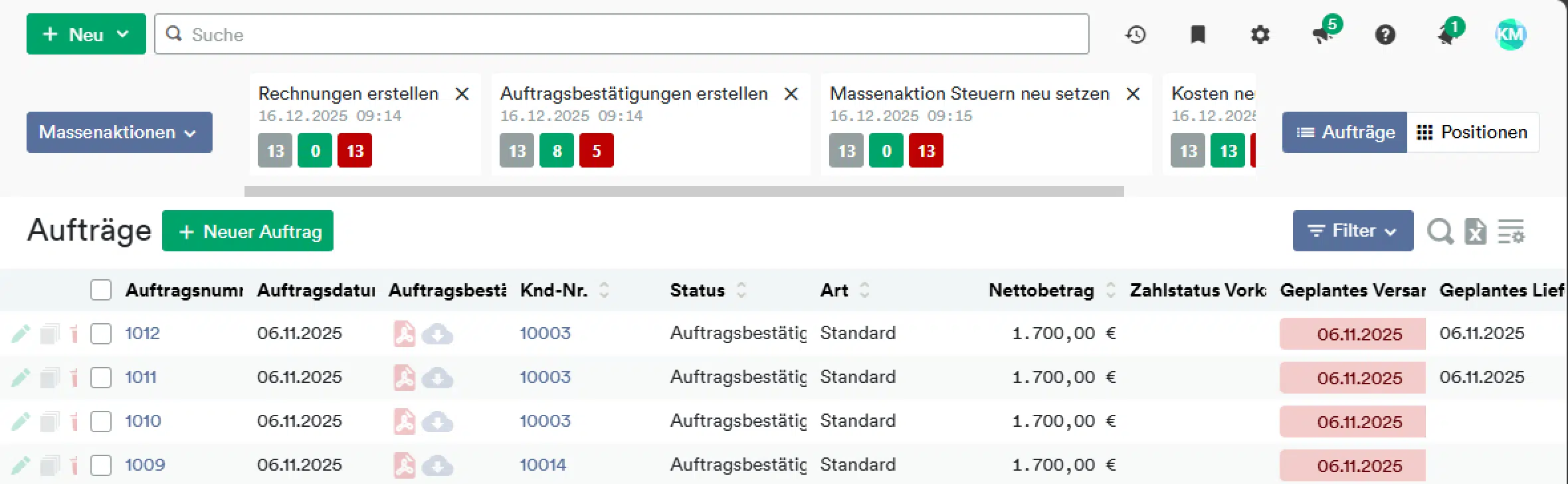1568x484 pixels.
Task: Open announcements megaphone icon with badge 5
Action: (1322, 35)
